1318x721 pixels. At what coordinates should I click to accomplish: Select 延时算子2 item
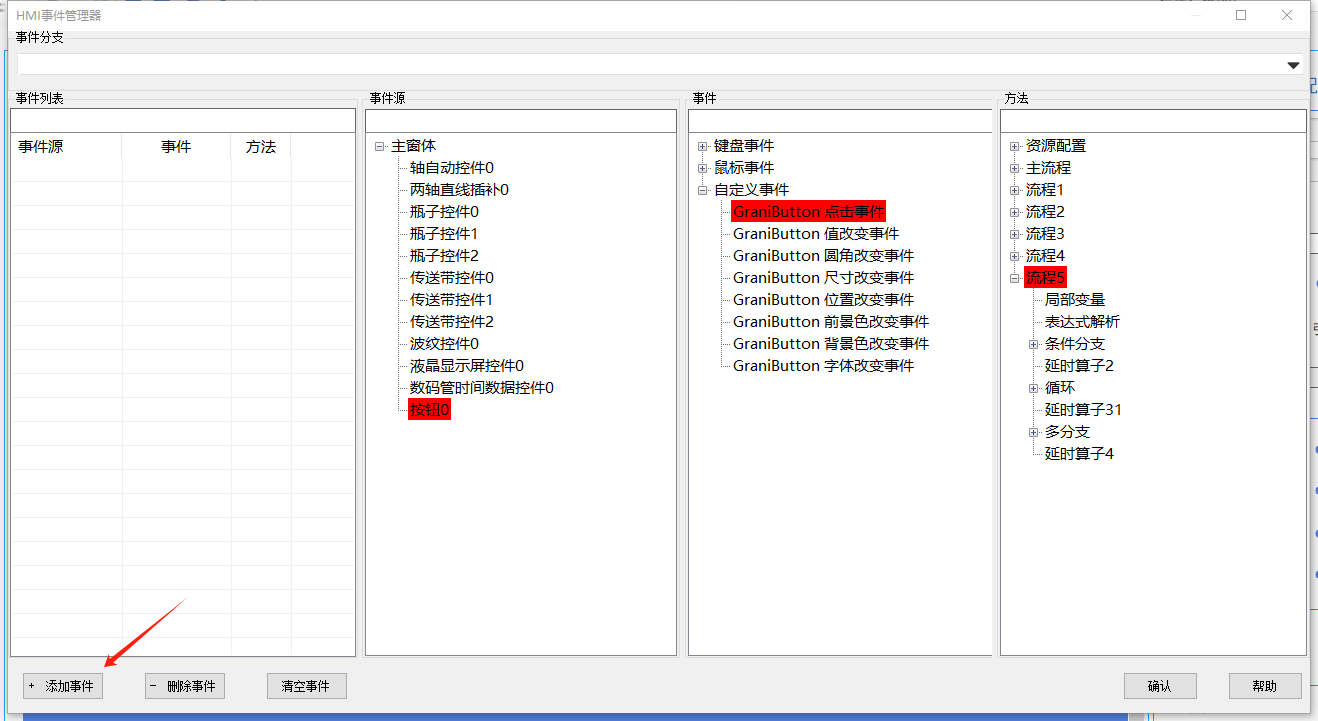click(x=1079, y=366)
